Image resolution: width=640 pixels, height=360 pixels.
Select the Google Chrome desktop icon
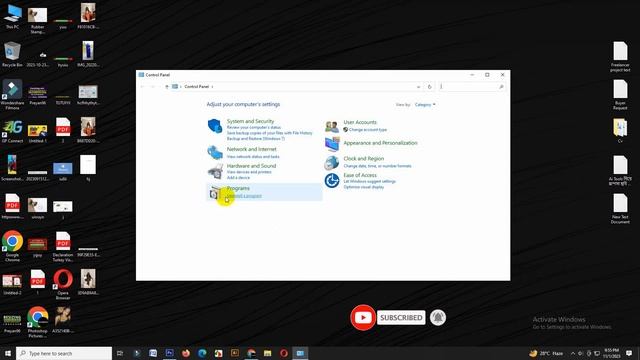12,246
